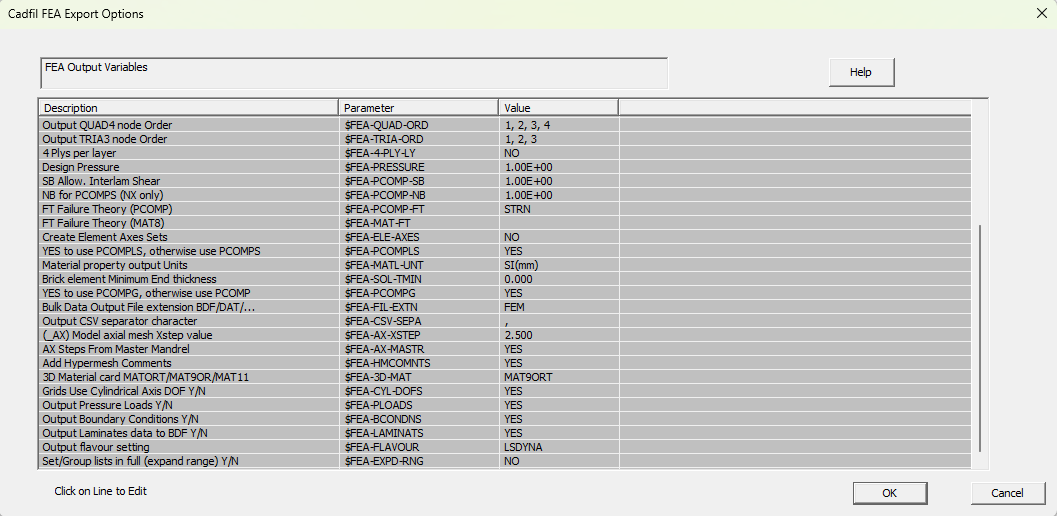This screenshot has height=516, width=1057.
Task: Edit FT Failure Theory (PCOMP) line
Action: point(505,209)
